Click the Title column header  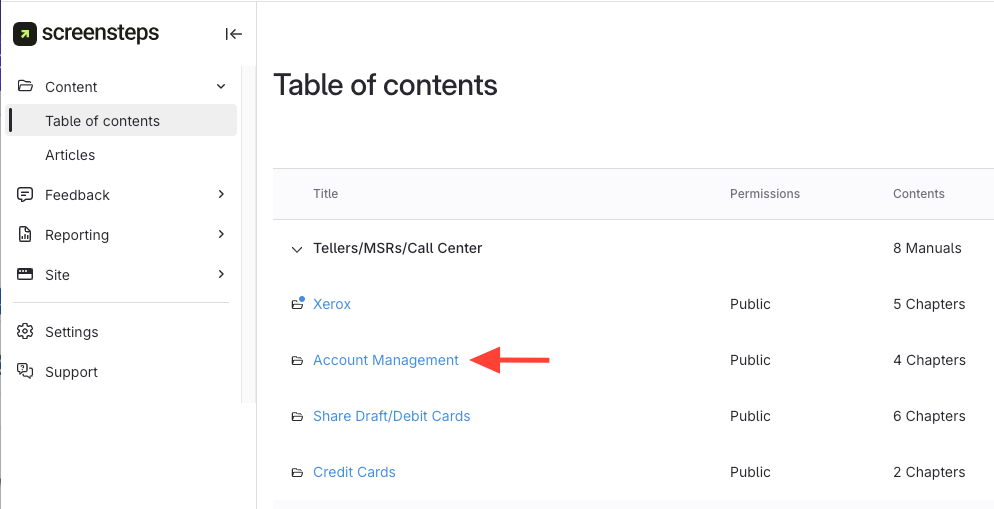pos(325,194)
